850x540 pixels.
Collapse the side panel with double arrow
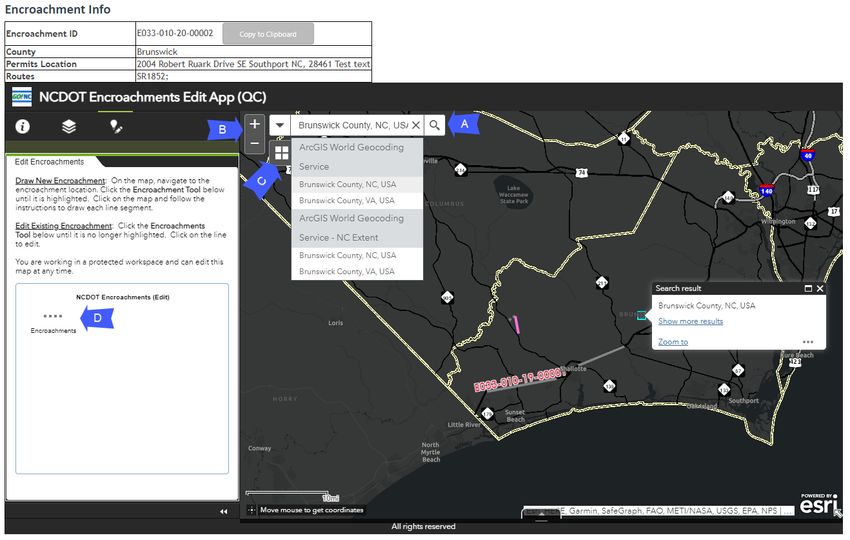point(223,511)
